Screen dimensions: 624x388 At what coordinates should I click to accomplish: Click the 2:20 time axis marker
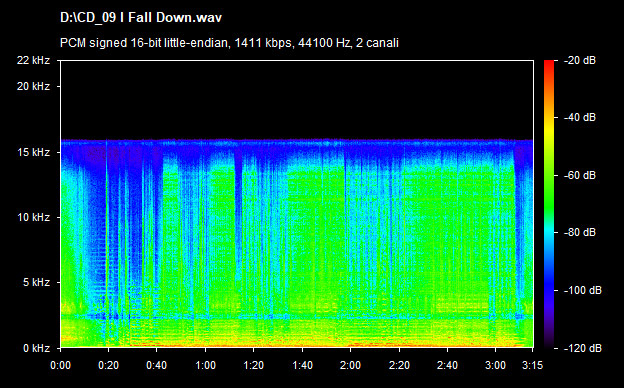coord(399,365)
